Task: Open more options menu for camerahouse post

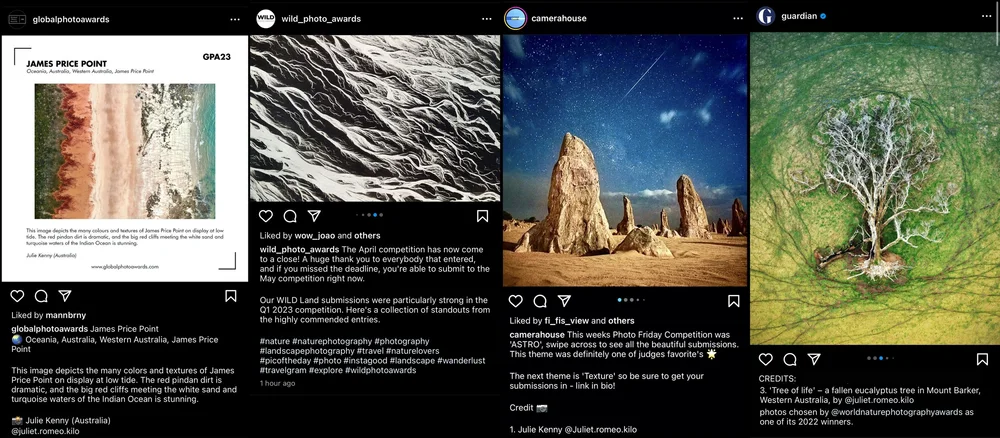Action: 738,18
